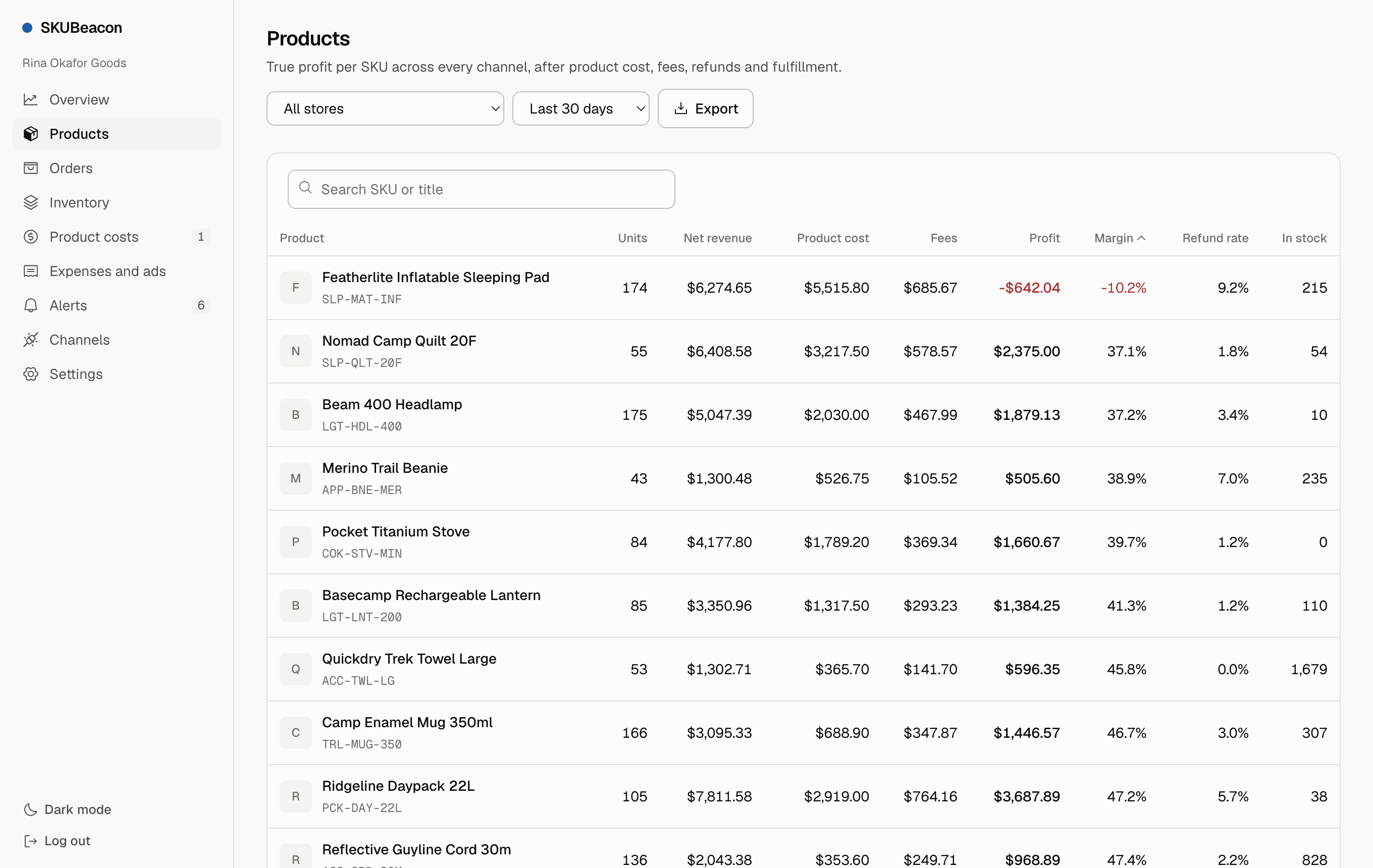Click the negative profit -$642.04 value
This screenshot has height=868, width=1373.
[1029, 288]
